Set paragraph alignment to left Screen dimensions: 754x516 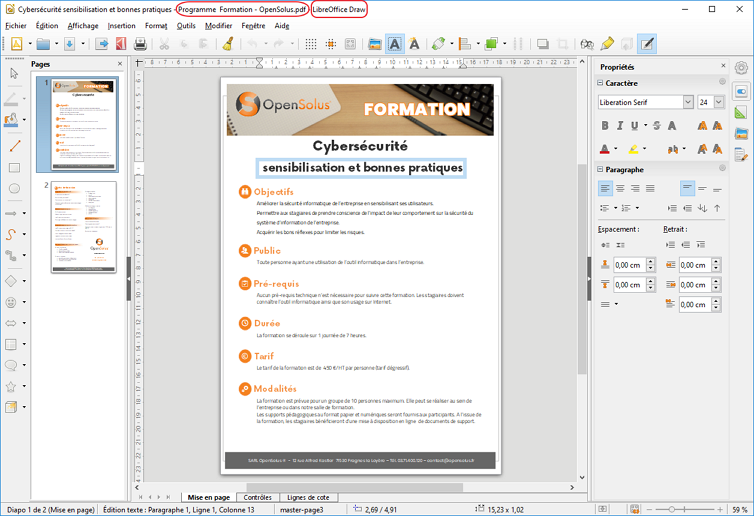click(605, 189)
